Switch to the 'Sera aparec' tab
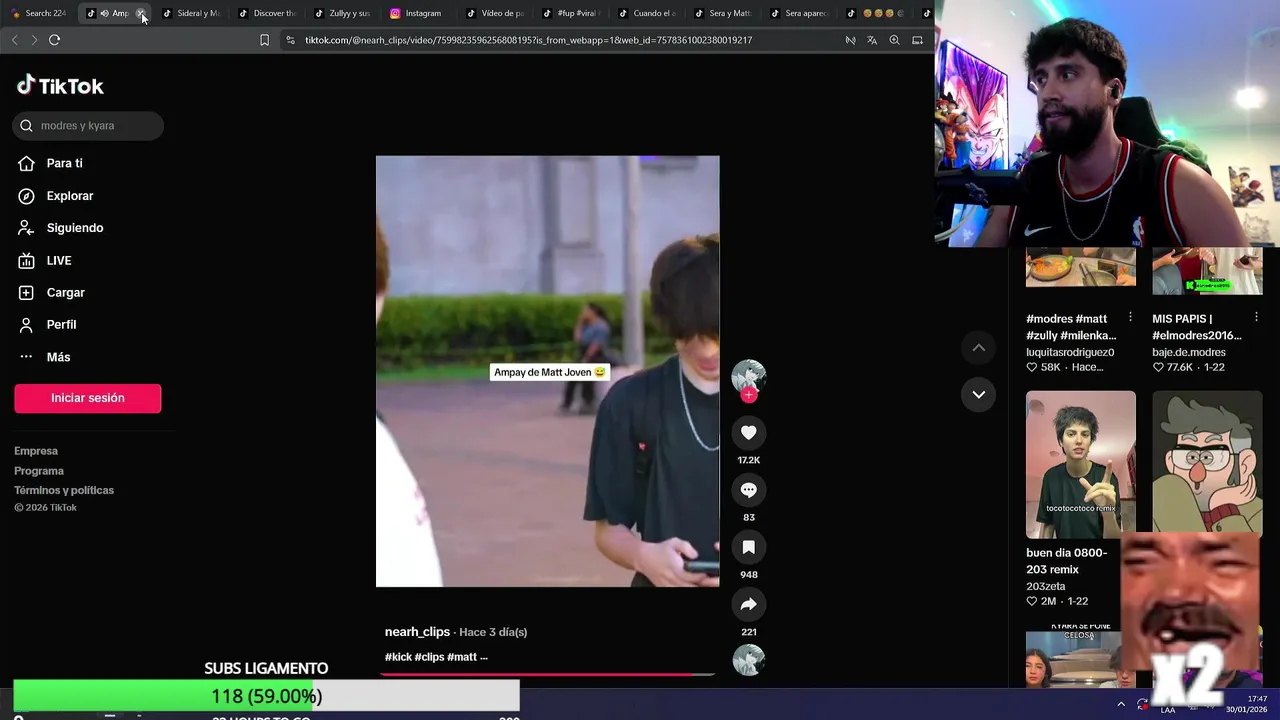The height and width of the screenshot is (720, 1280). coord(799,13)
